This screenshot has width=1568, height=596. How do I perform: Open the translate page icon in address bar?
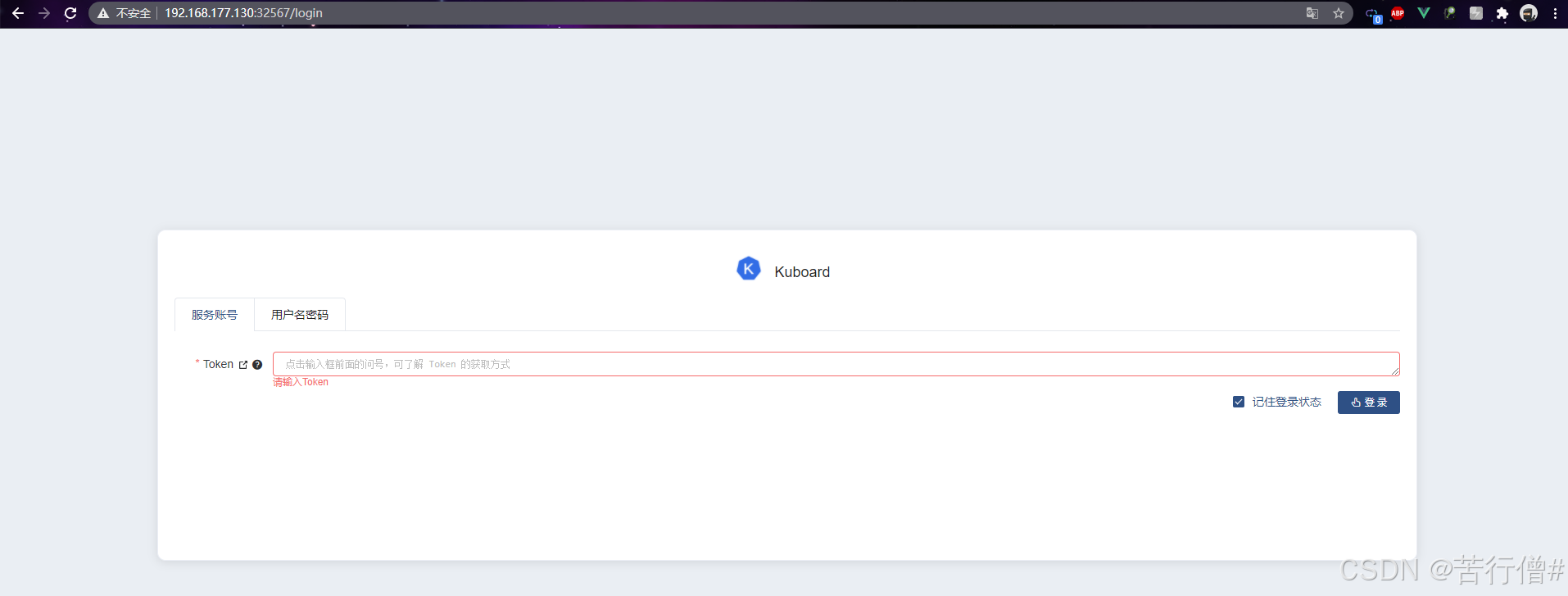point(1312,13)
